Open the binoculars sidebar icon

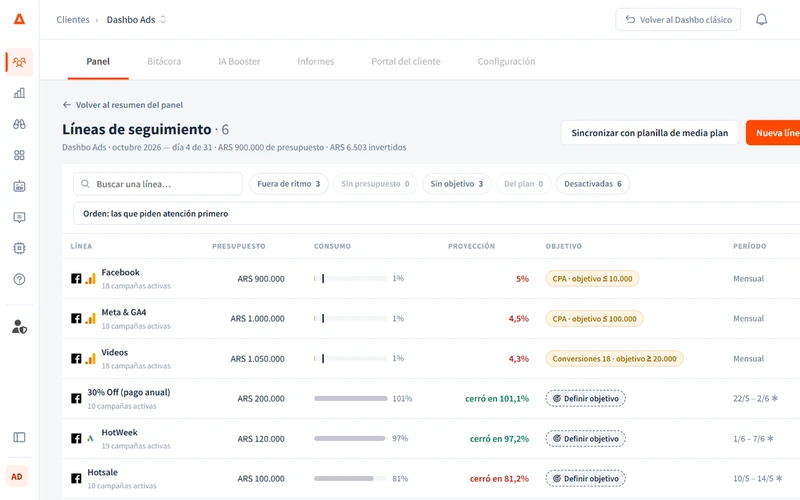tap(19, 124)
